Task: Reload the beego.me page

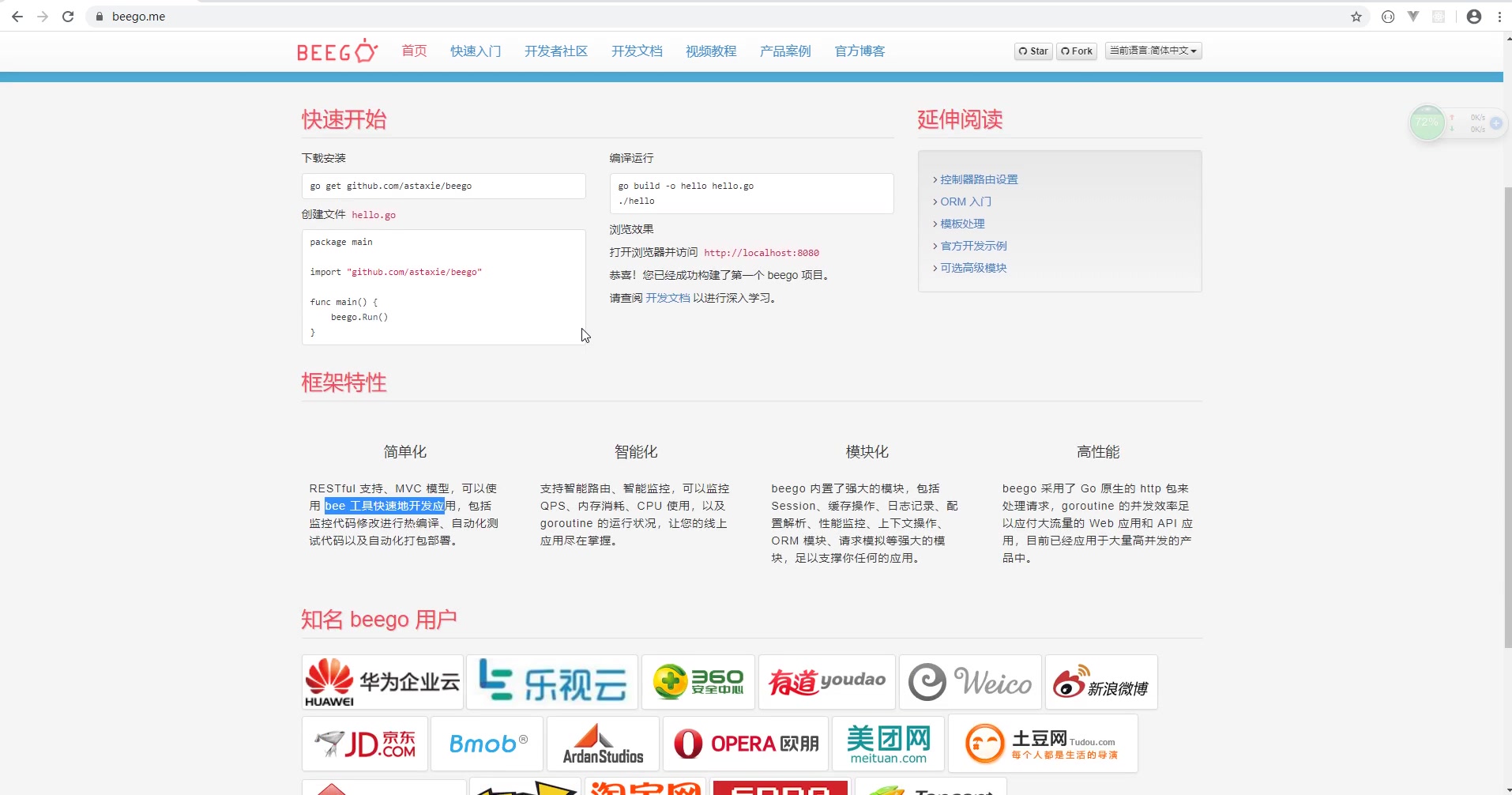Action: click(x=68, y=17)
